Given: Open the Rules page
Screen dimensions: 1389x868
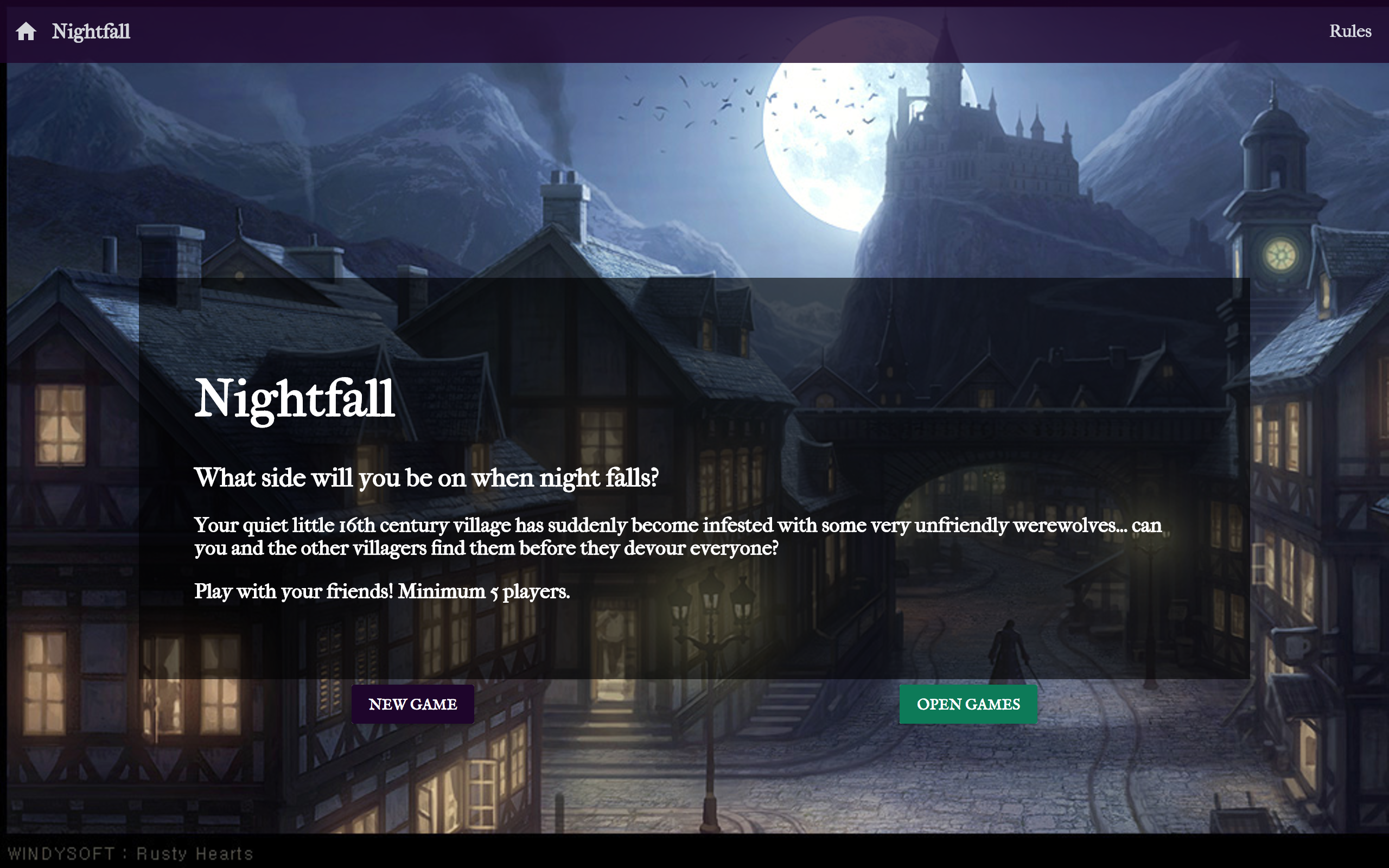Looking at the screenshot, I should coord(1349,31).
